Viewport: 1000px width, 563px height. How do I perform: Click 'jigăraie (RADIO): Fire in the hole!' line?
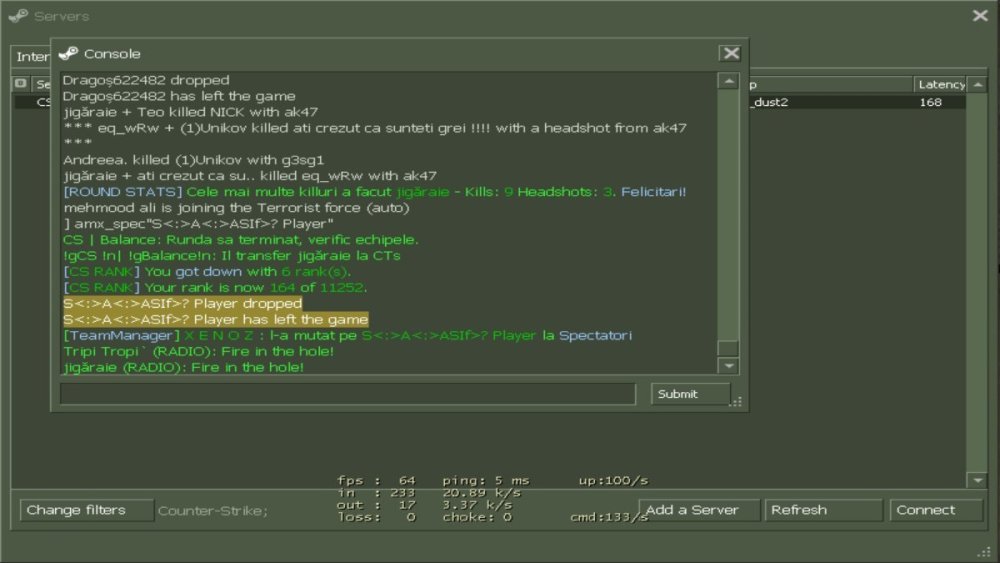tap(184, 367)
